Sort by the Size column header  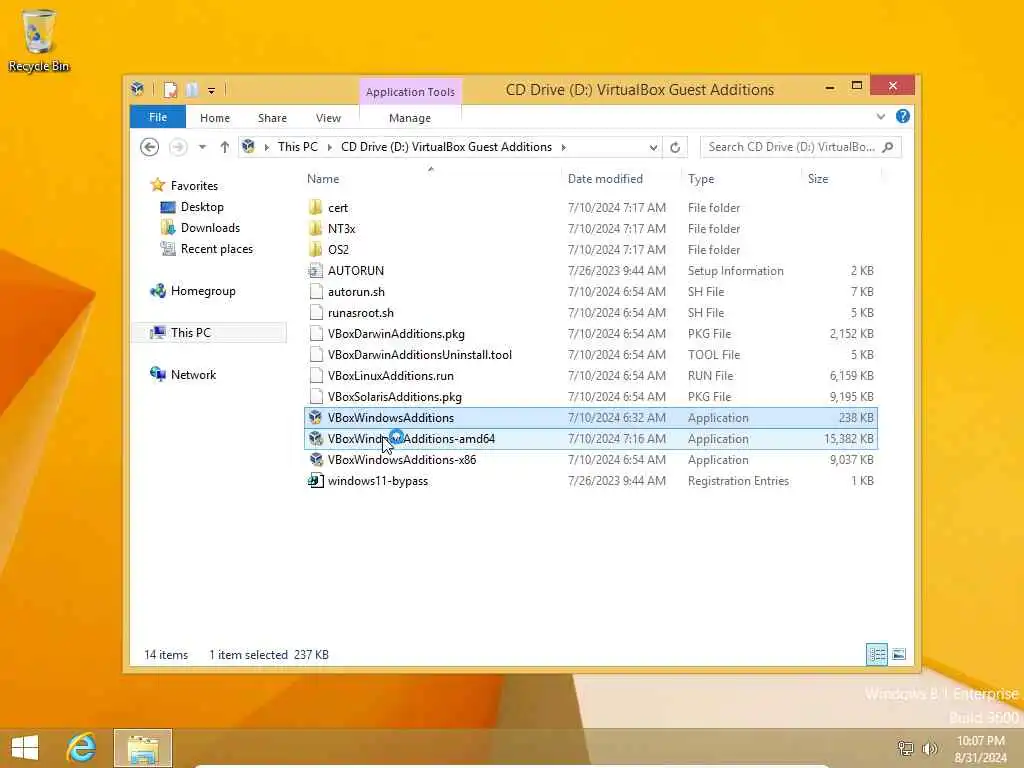(x=818, y=179)
